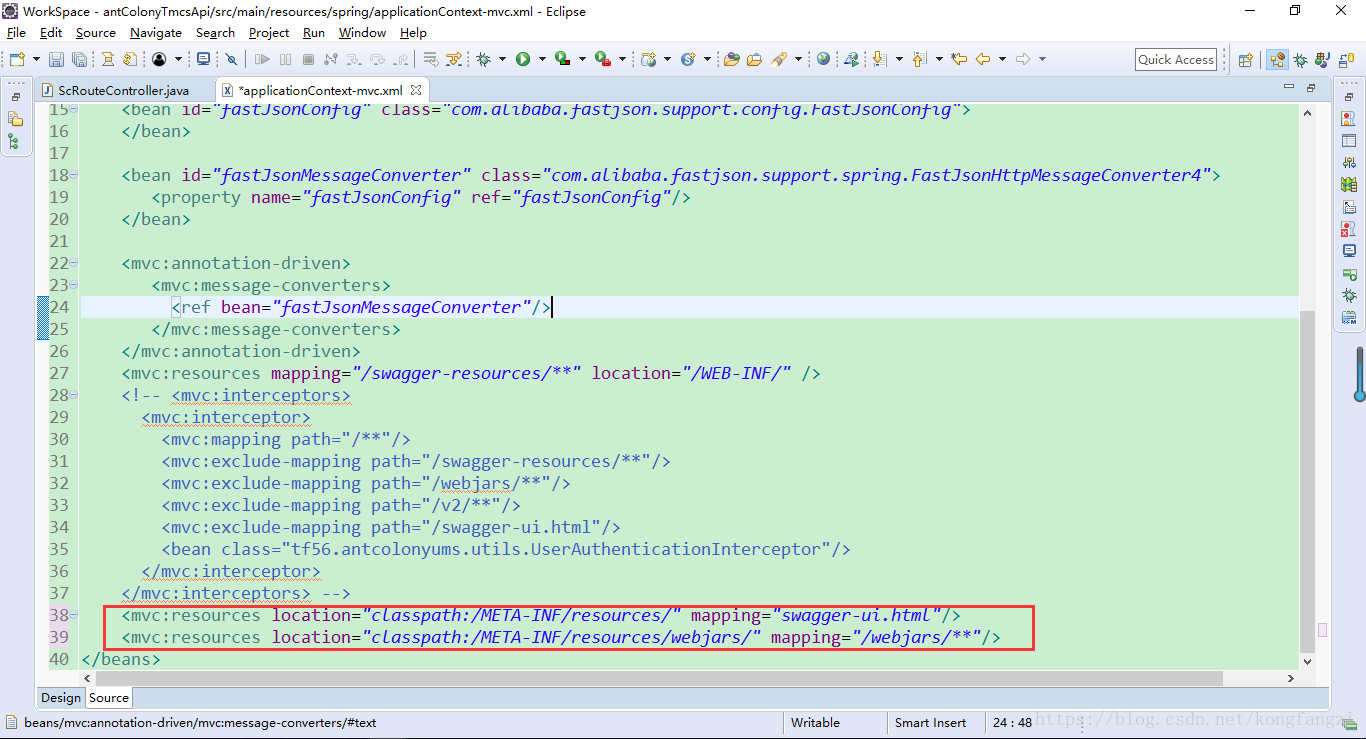The image size is (1366, 739).
Task: Click the bug icon in right sidebar
Action: point(1350,295)
